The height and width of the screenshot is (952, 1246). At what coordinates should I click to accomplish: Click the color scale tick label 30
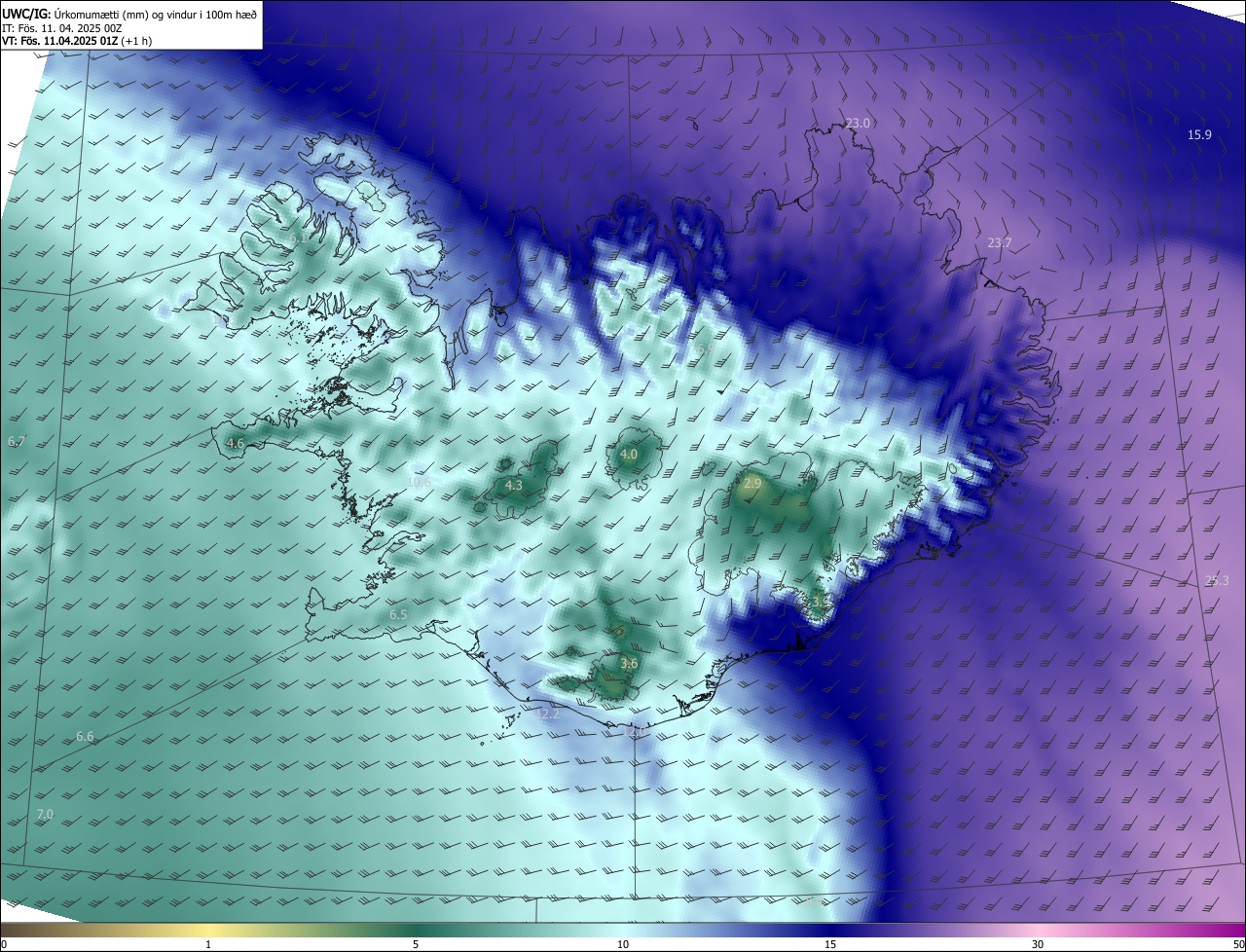click(1038, 944)
